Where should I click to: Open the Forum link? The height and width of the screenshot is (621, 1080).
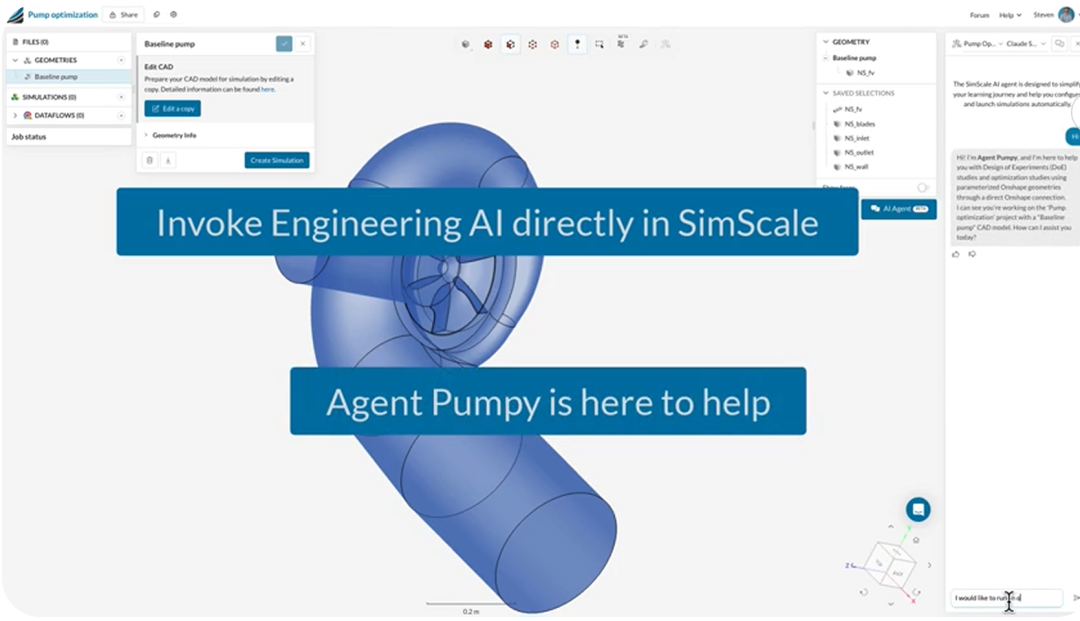(979, 15)
